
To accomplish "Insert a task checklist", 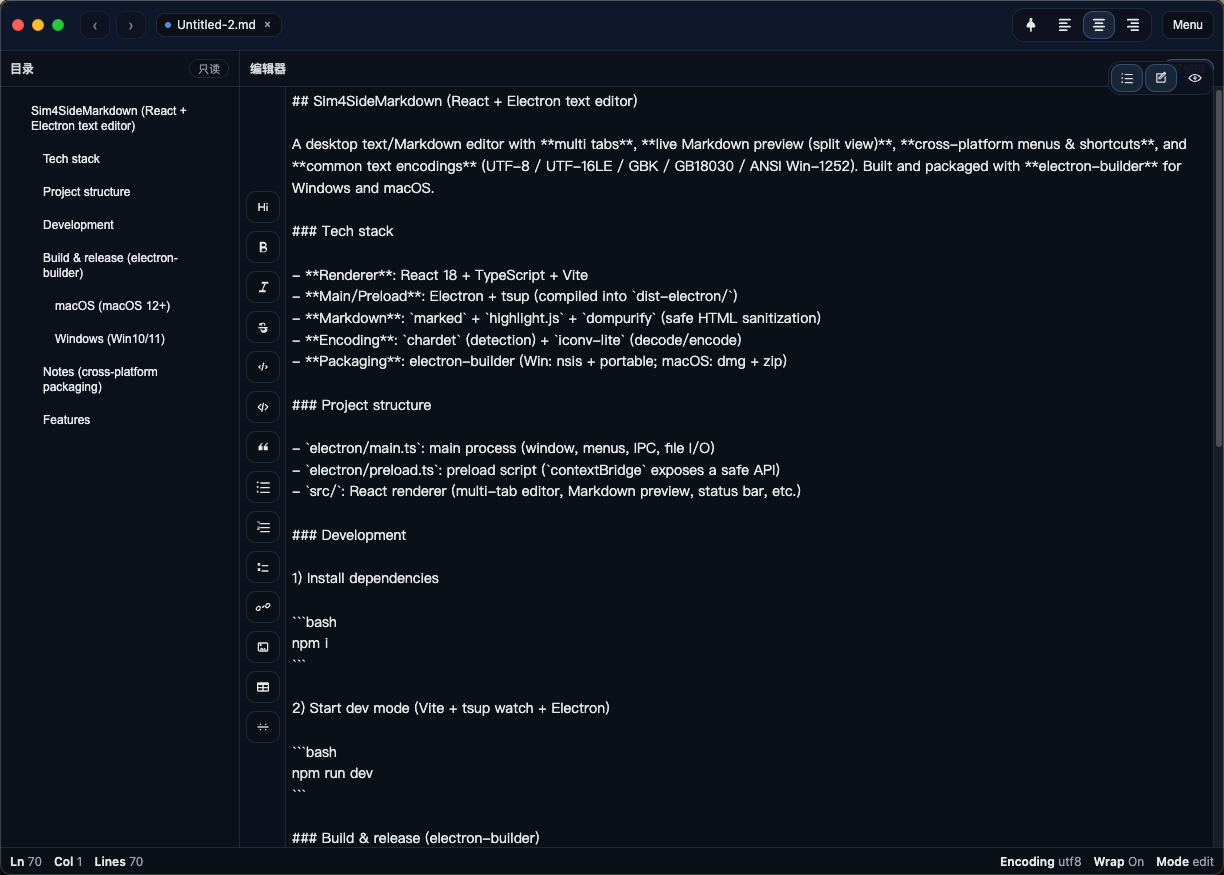I will 263,567.
